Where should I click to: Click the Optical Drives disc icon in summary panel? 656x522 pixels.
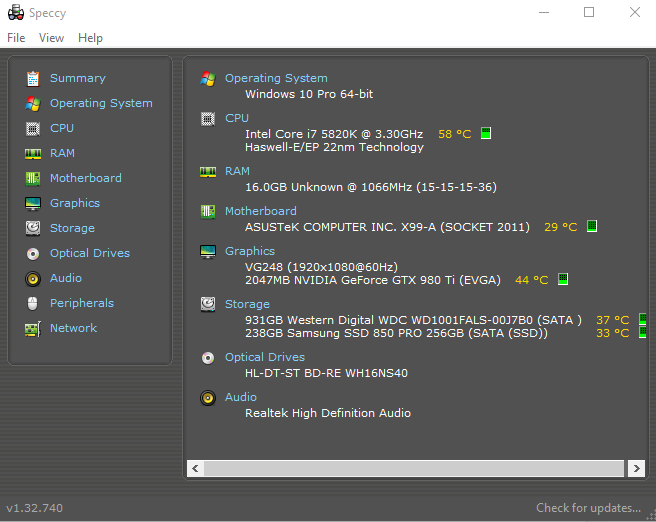208,358
